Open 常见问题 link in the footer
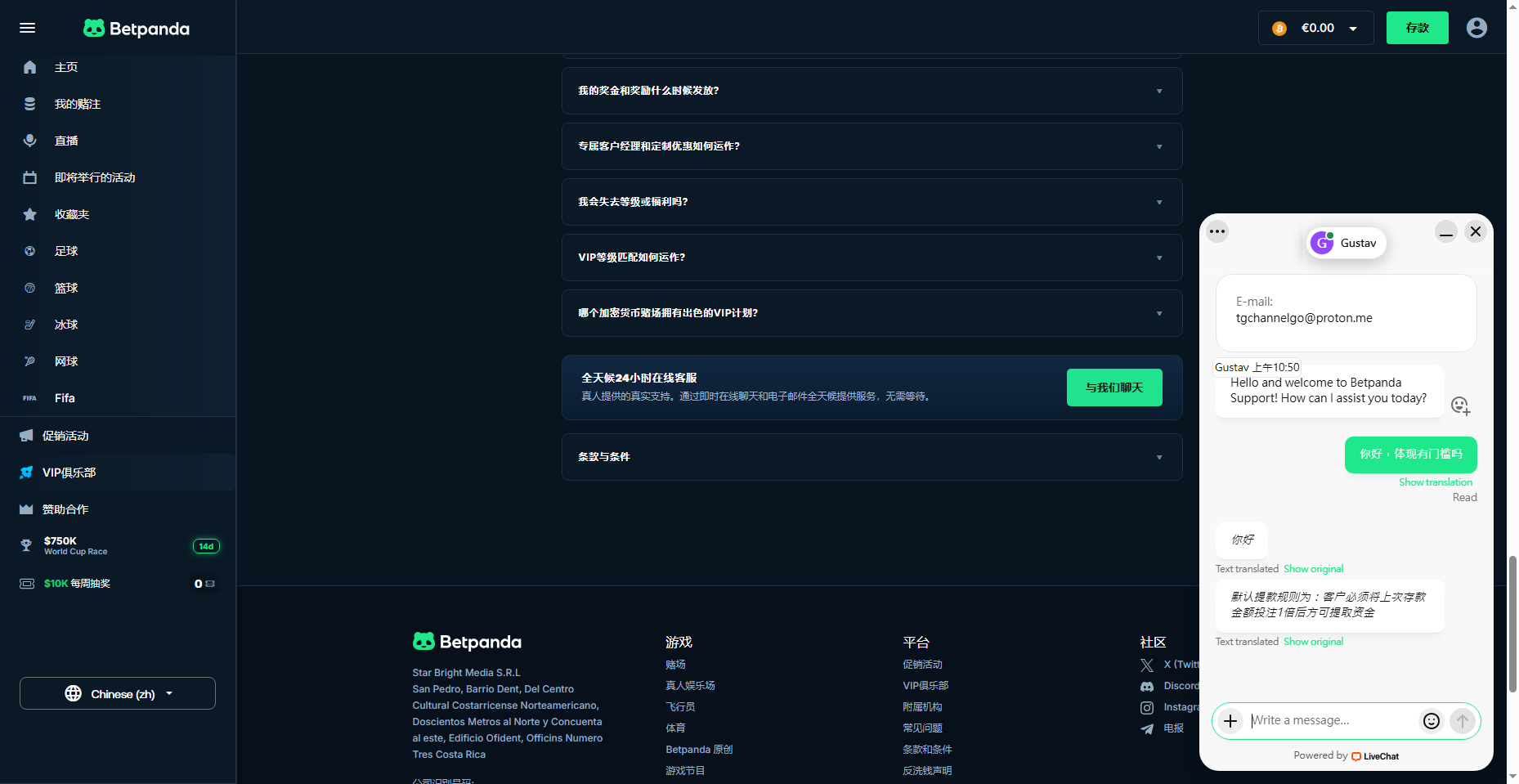The image size is (1519, 784). point(923,728)
